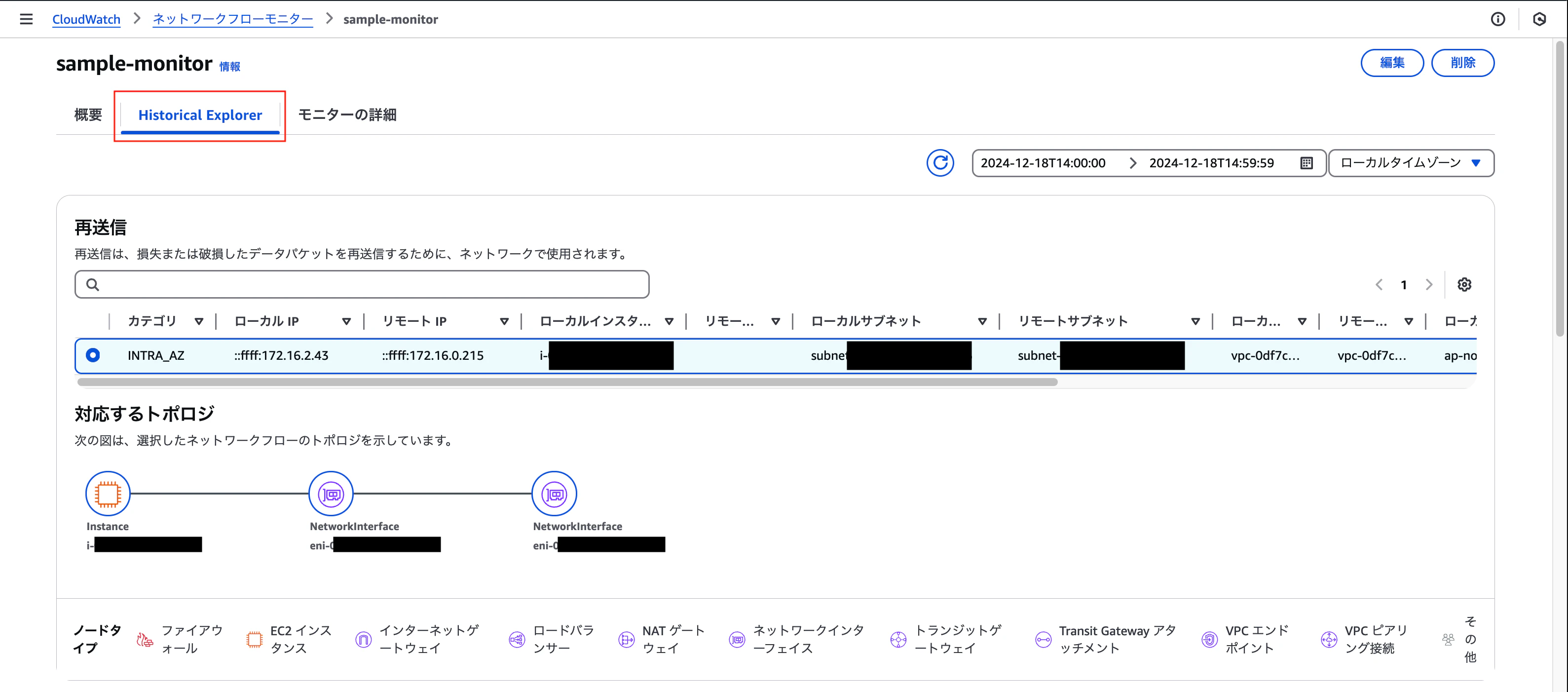Open the hamburger navigation menu
This screenshot has width=1568, height=692.
coord(26,19)
